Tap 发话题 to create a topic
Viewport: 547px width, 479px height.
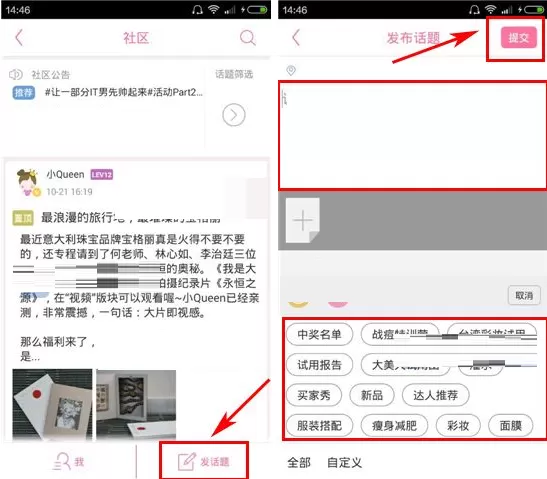(x=204, y=461)
